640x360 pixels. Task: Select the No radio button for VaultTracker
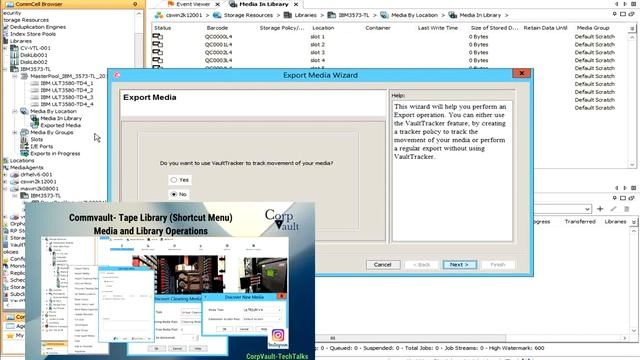tap(174, 194)
